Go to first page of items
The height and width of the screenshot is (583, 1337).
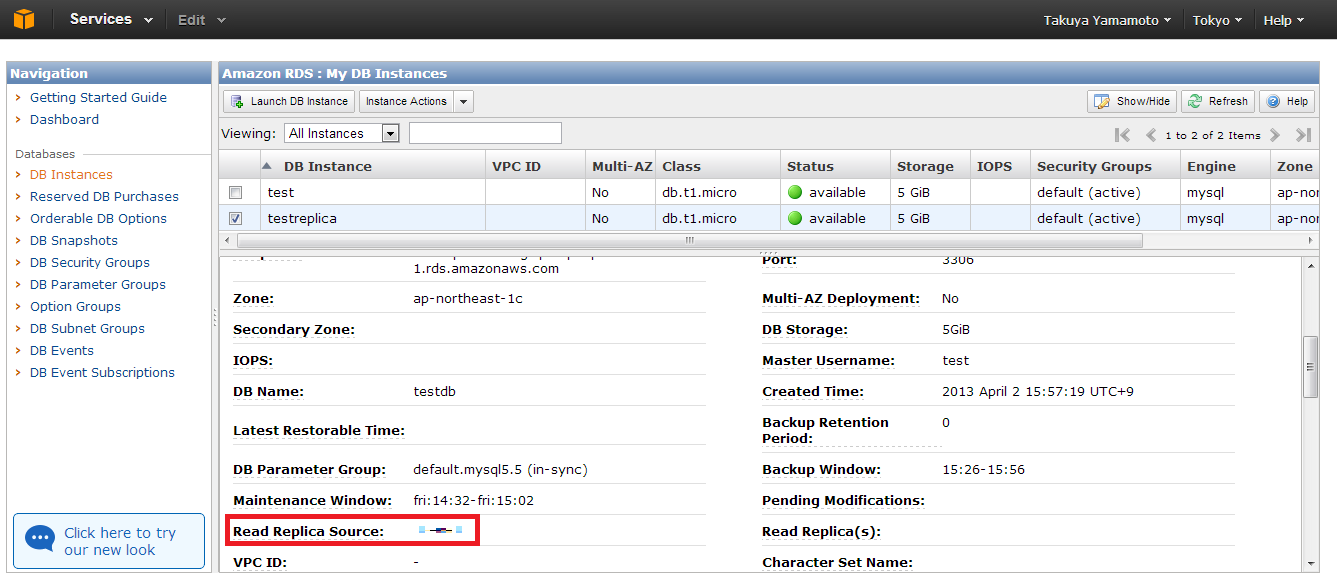[1122, 135]
